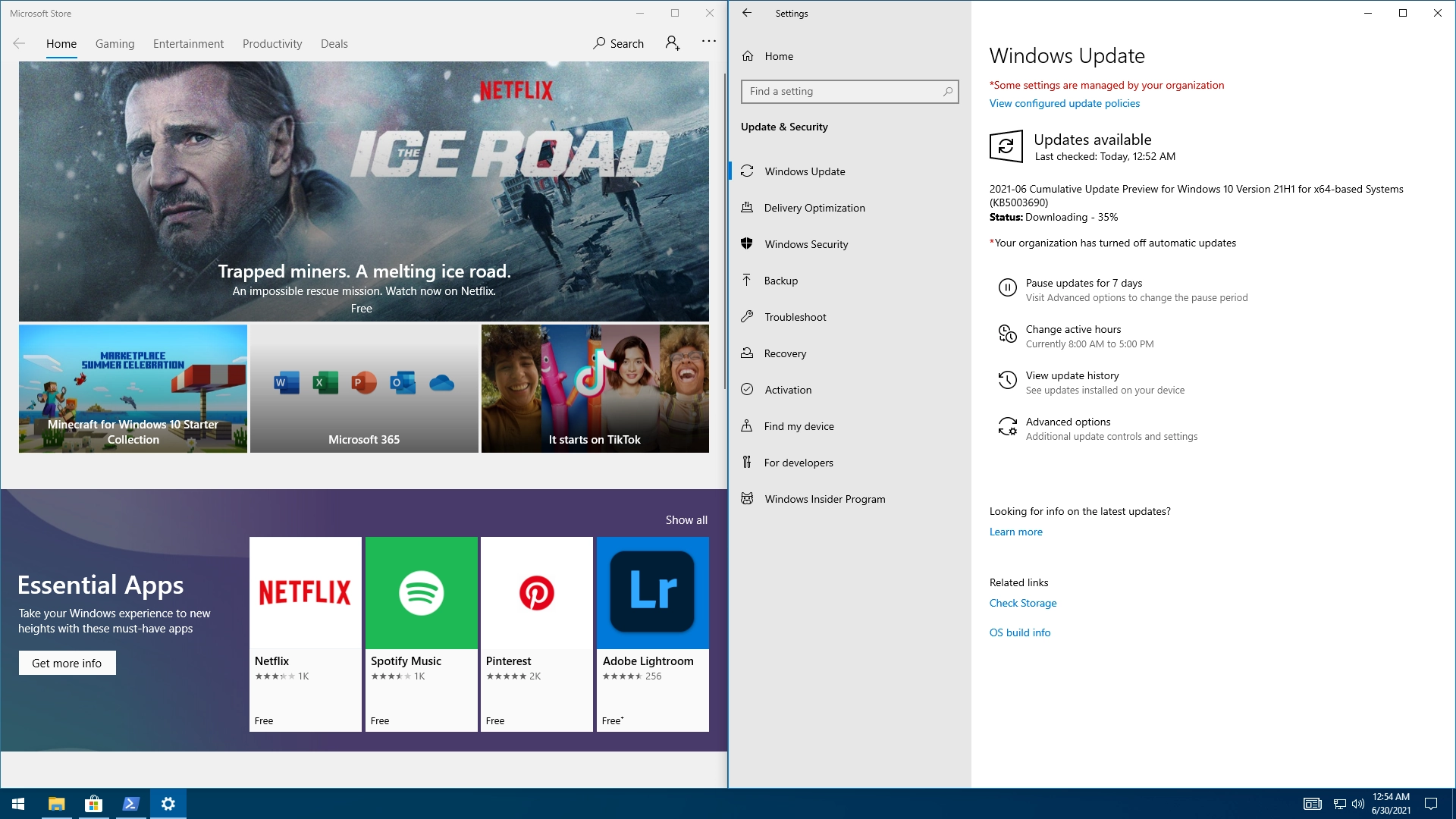This screenshot has height=819, width=1456.
Task: Select the Home tab in Microsoft Store
Action: pyautogui.click(x=61, y=44)
